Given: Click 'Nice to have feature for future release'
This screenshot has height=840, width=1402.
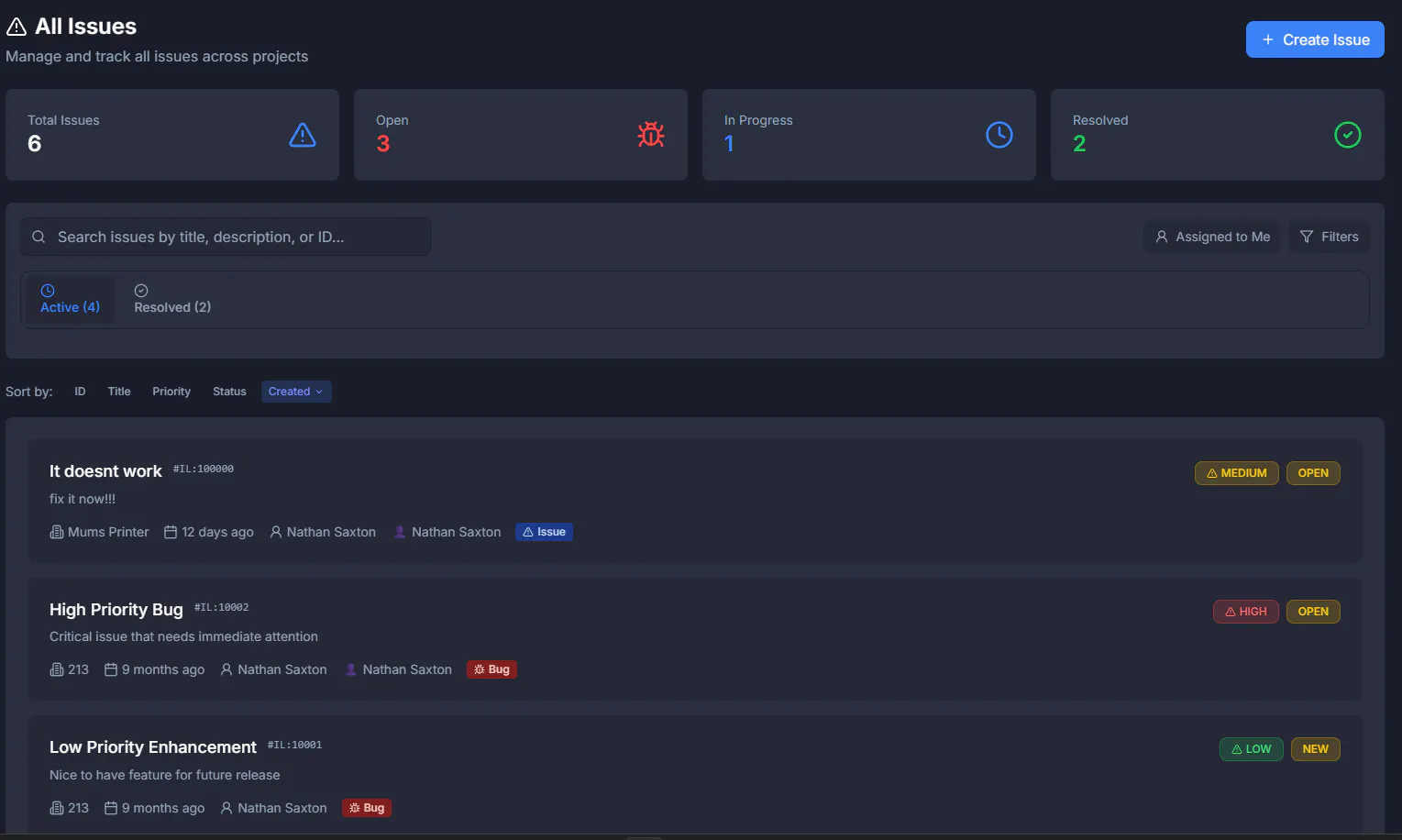Looking at the screenshot, I should pos(165,775).
